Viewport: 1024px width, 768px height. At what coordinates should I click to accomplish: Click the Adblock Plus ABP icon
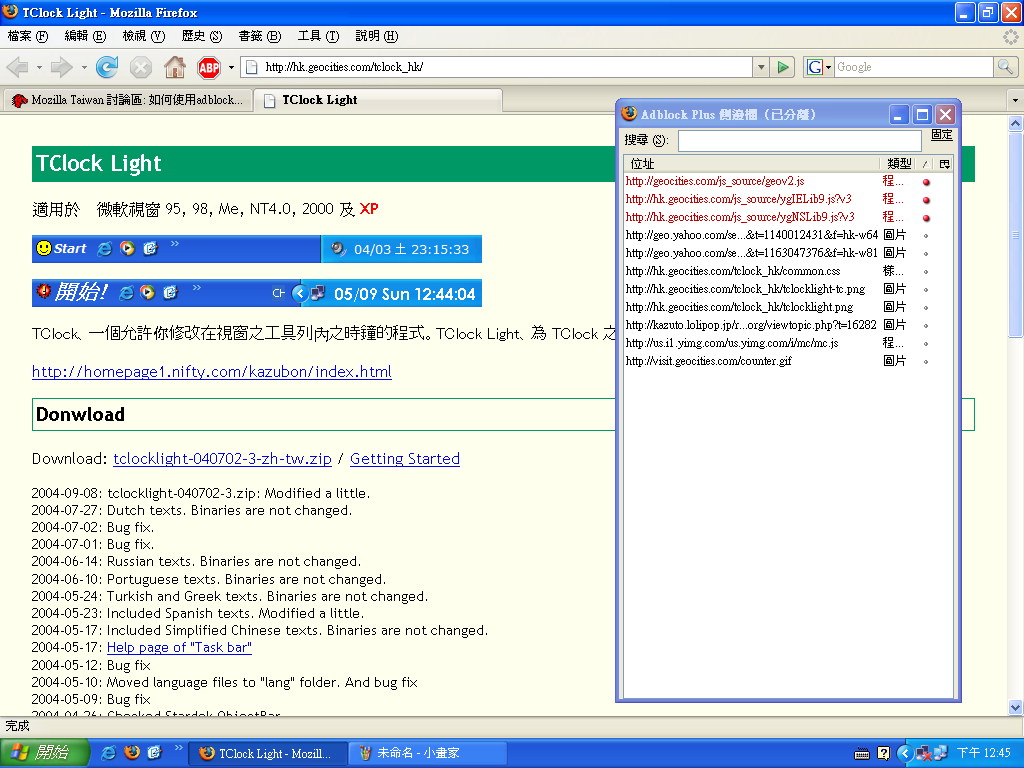[209, 67]
